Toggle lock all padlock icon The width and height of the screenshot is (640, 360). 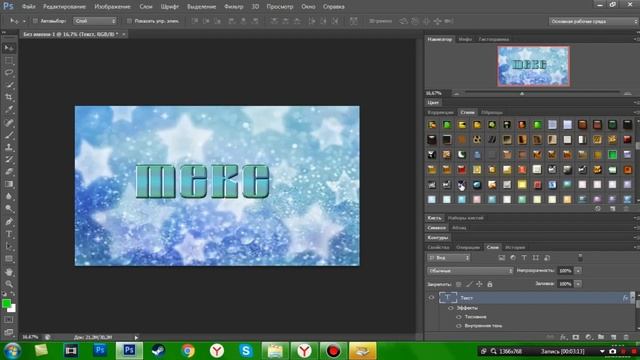490,284
